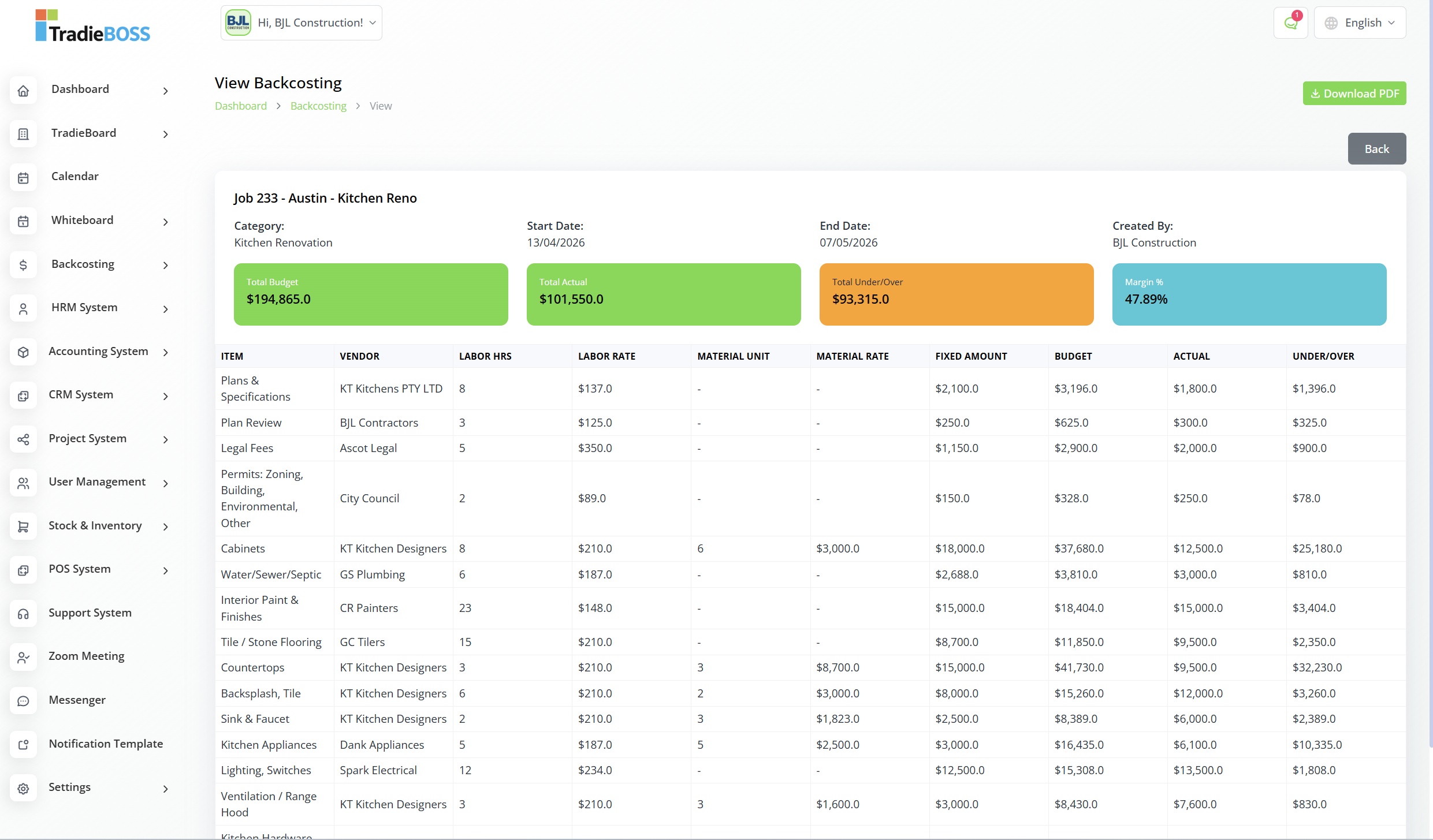Click the Backcosting dollar sign icon

tap(23, 265)
